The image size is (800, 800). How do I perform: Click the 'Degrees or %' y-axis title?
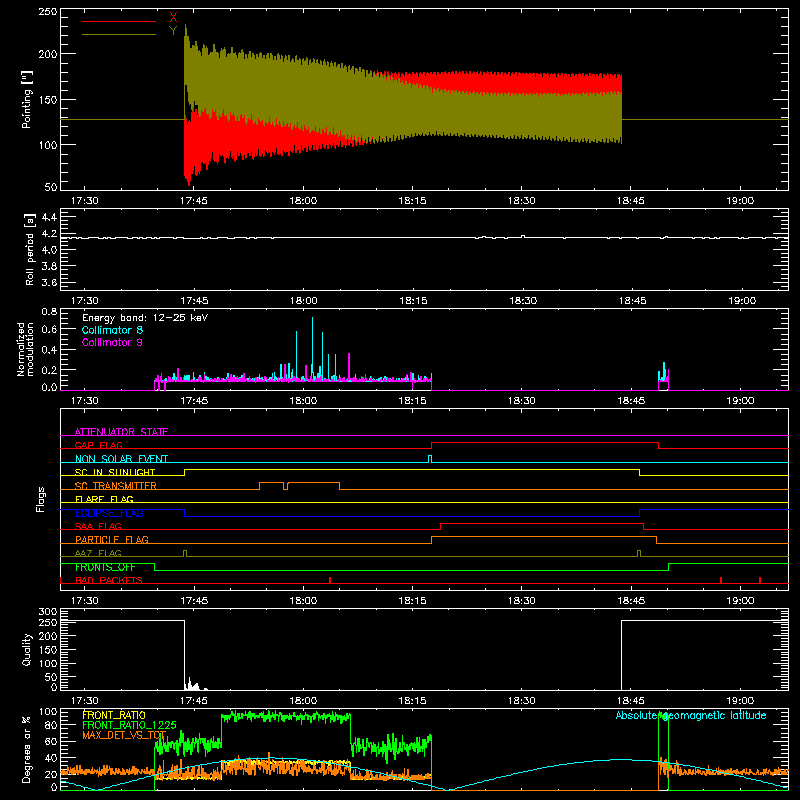(27, 749)
